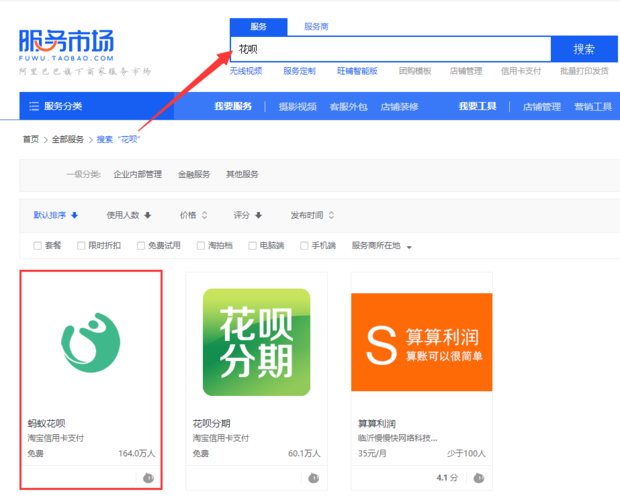Screen dimensions: 620x504
Task: Click the 60.1万人 user count
Action: 304,453
